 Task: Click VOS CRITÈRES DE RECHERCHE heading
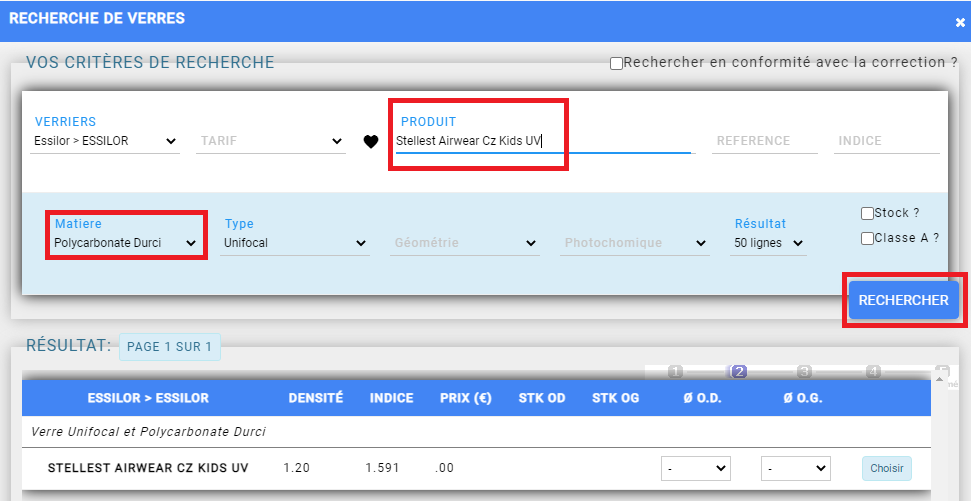pos(150,63)
